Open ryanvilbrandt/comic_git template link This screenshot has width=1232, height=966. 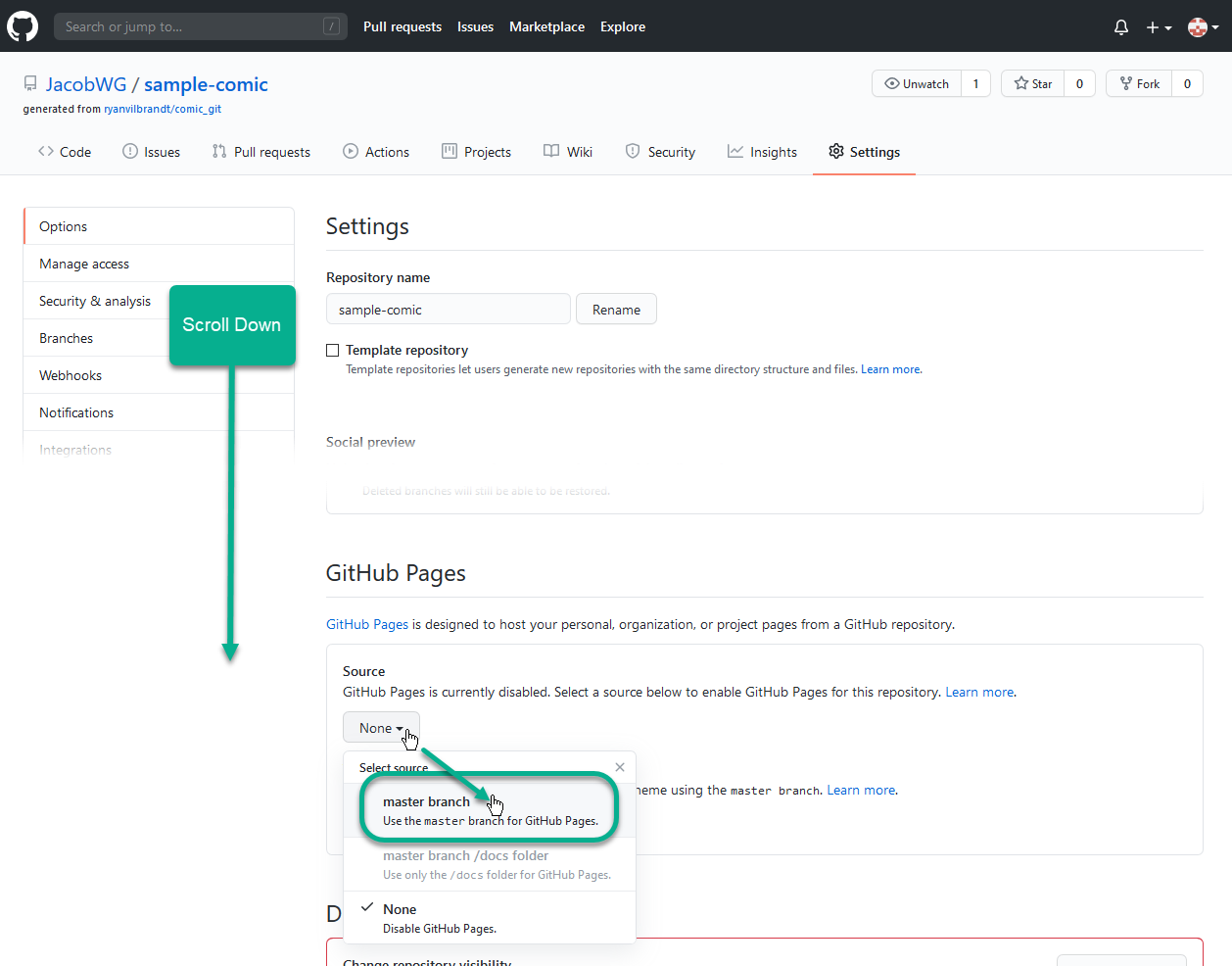163,109
